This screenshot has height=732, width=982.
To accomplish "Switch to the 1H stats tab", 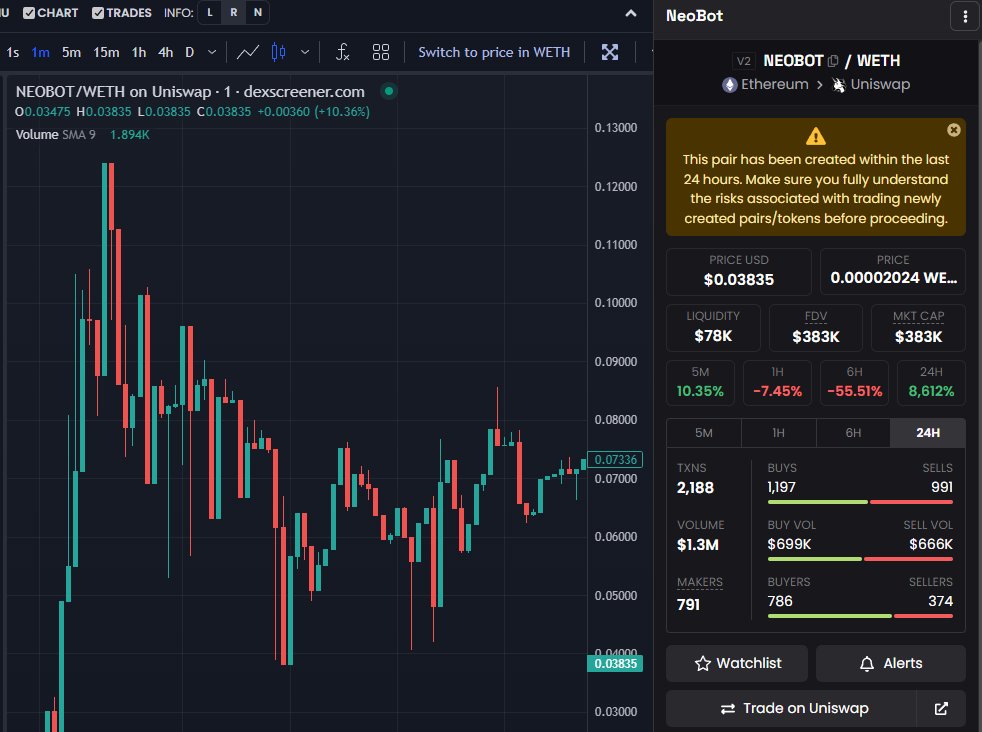I will (x=778, y=433).
